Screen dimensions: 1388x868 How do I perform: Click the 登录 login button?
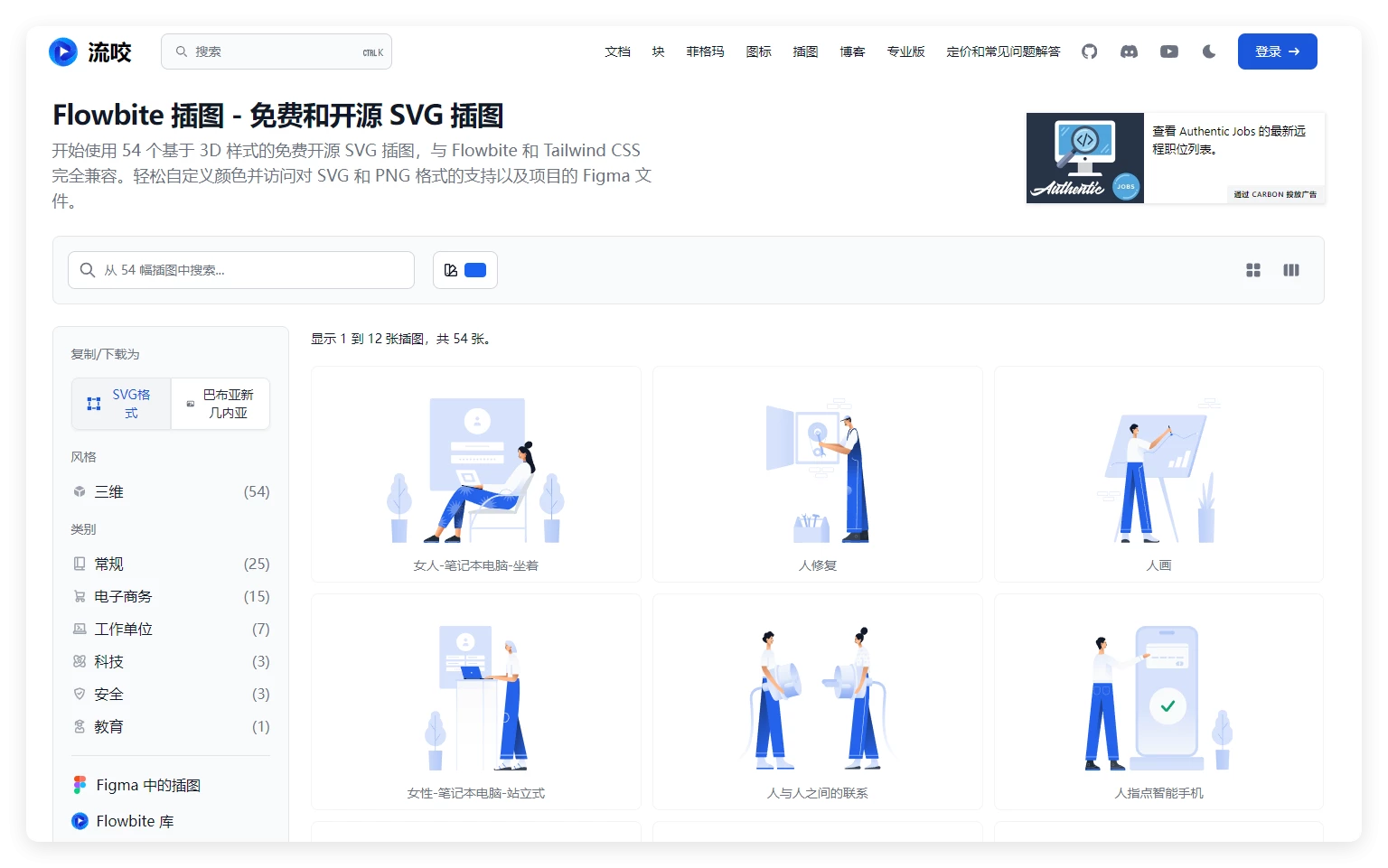(1277, 51)
